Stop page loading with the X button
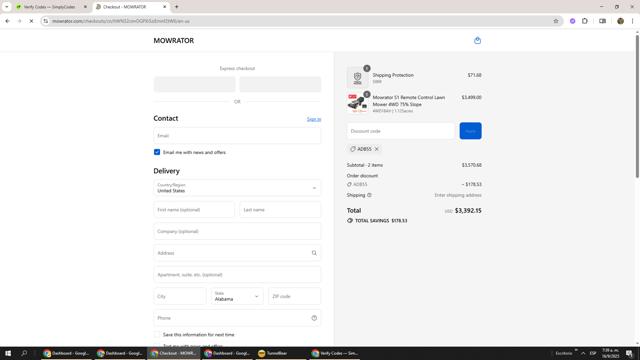Screen dimensions: 640x360 click(31, 21)
